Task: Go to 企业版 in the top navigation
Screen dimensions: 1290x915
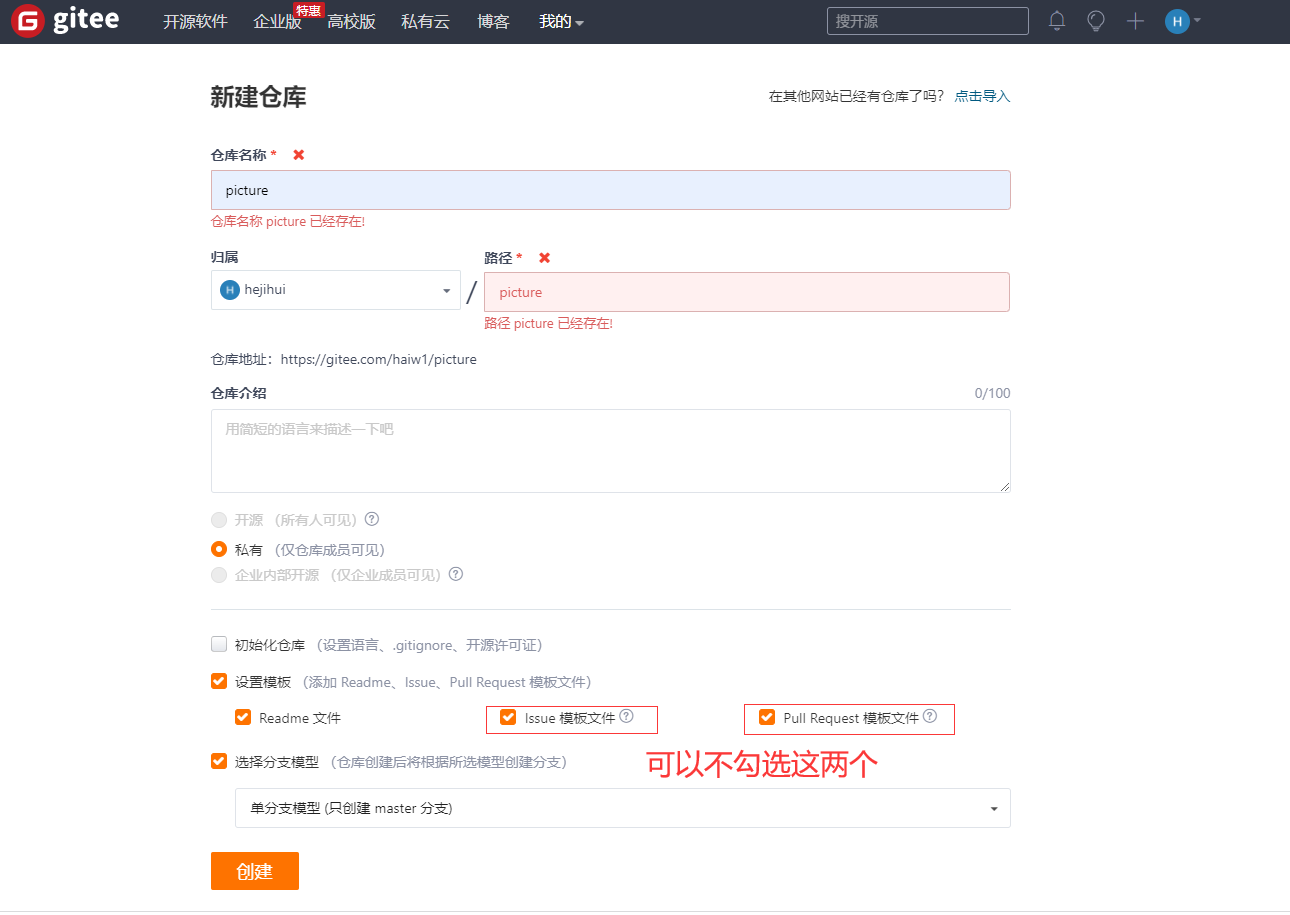Action: (x=277, y=22)
